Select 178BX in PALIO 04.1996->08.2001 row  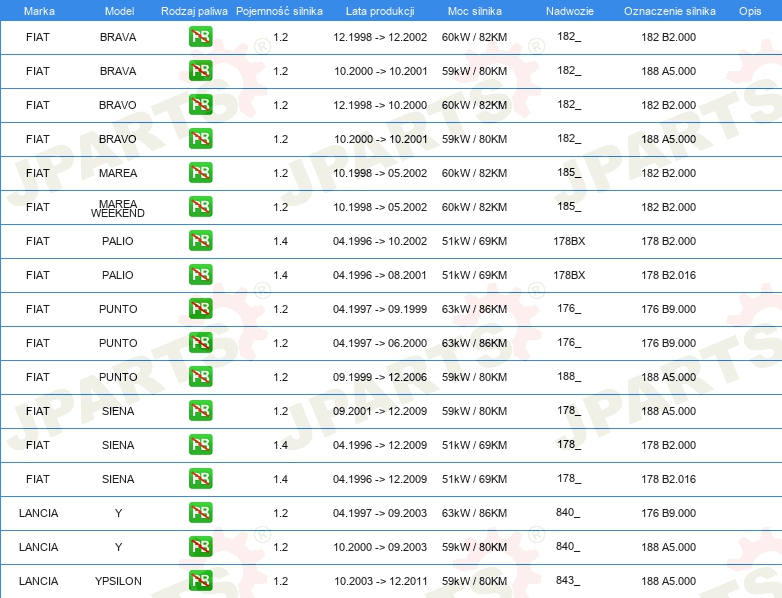569,275
